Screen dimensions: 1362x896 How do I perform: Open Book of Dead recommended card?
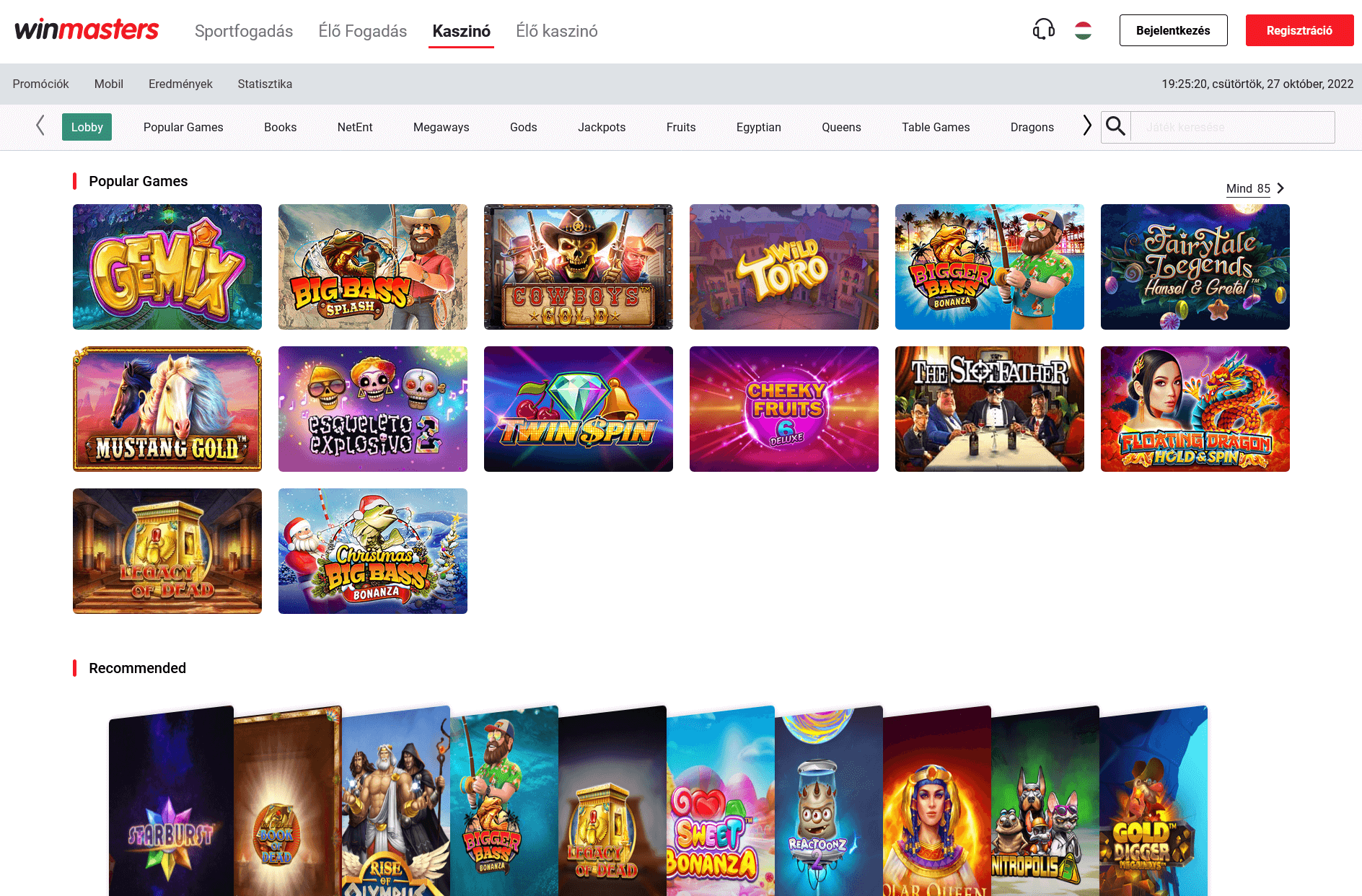[287, 802]
